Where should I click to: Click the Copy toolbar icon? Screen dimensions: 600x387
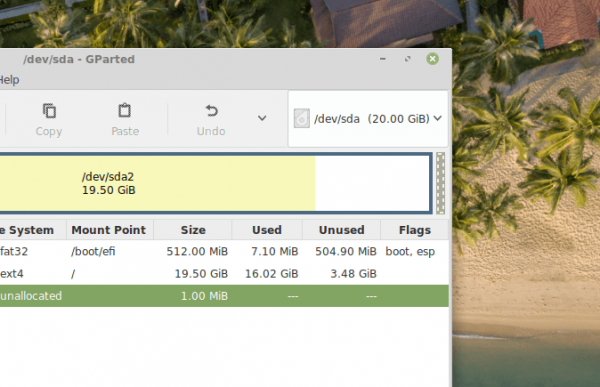(x=49, y=111)
